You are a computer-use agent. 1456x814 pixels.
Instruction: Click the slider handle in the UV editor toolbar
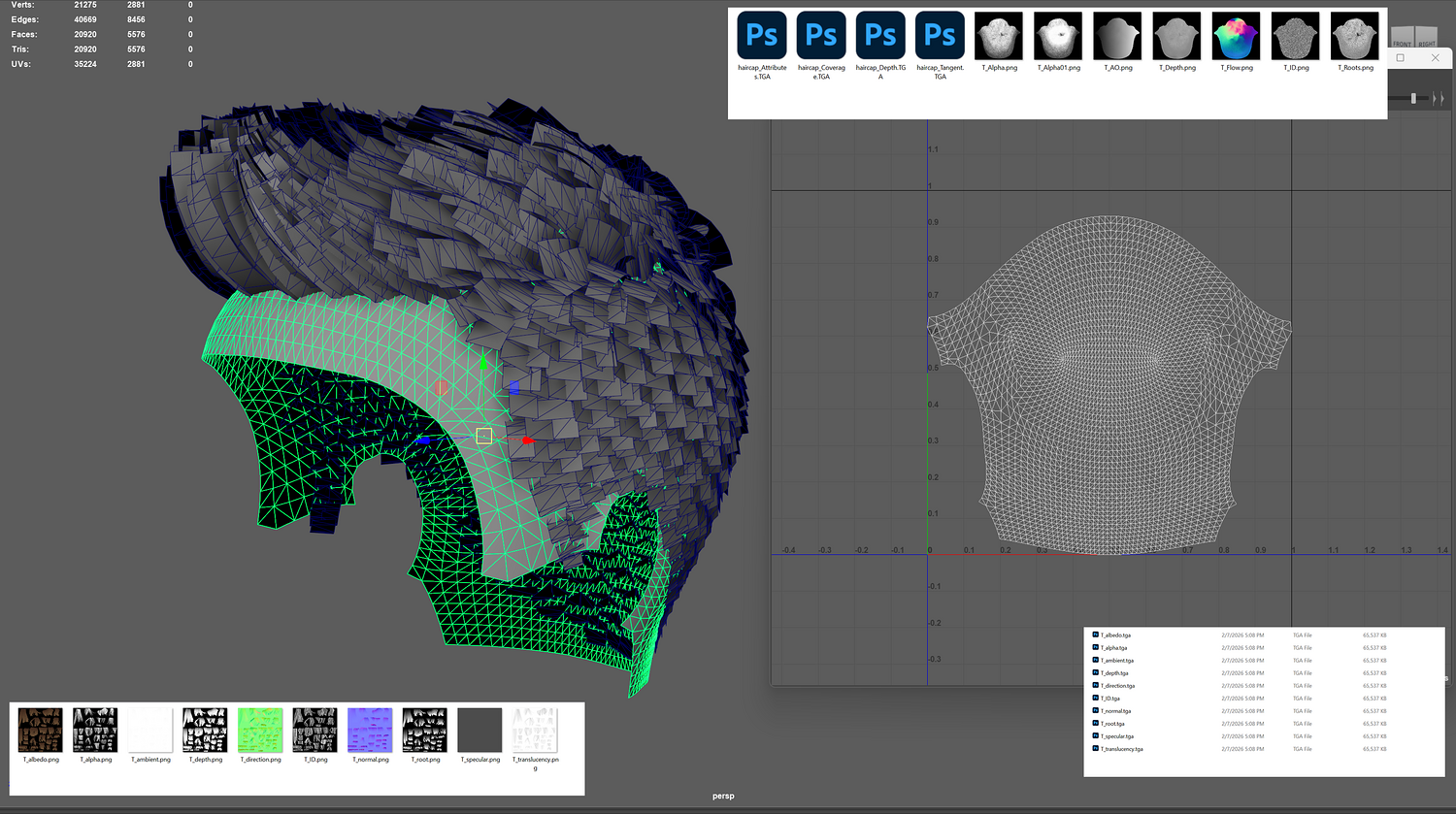(1413, 98)
